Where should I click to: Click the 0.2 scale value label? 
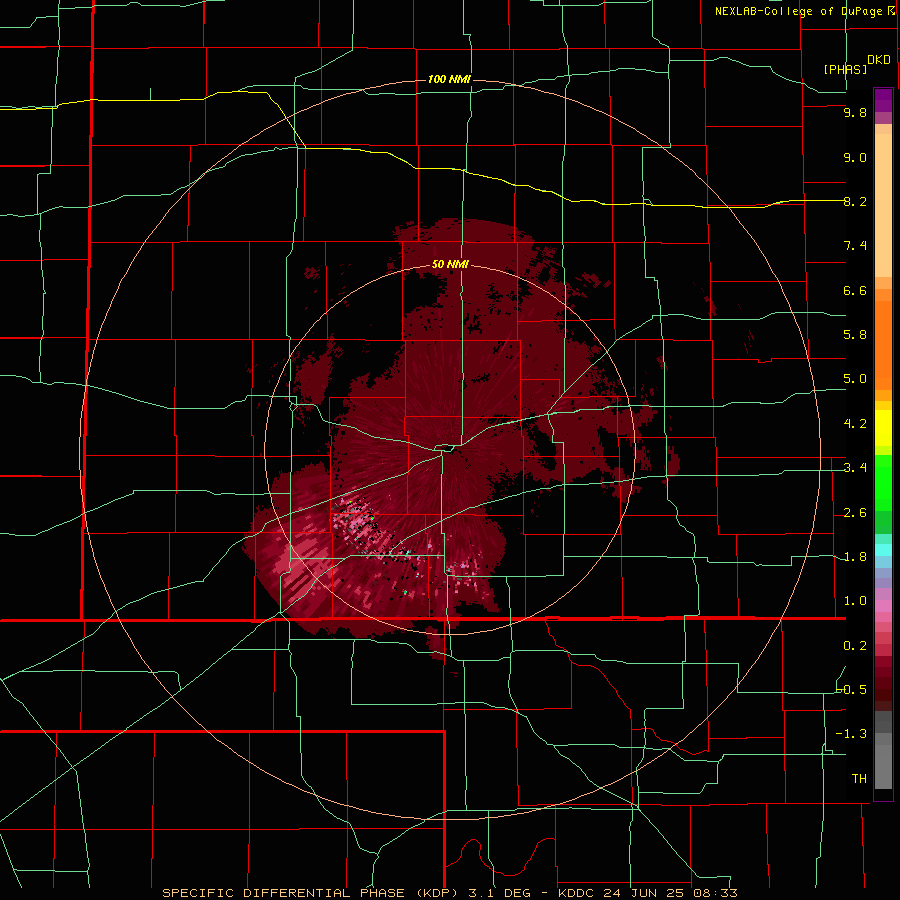tap(855, 645)
